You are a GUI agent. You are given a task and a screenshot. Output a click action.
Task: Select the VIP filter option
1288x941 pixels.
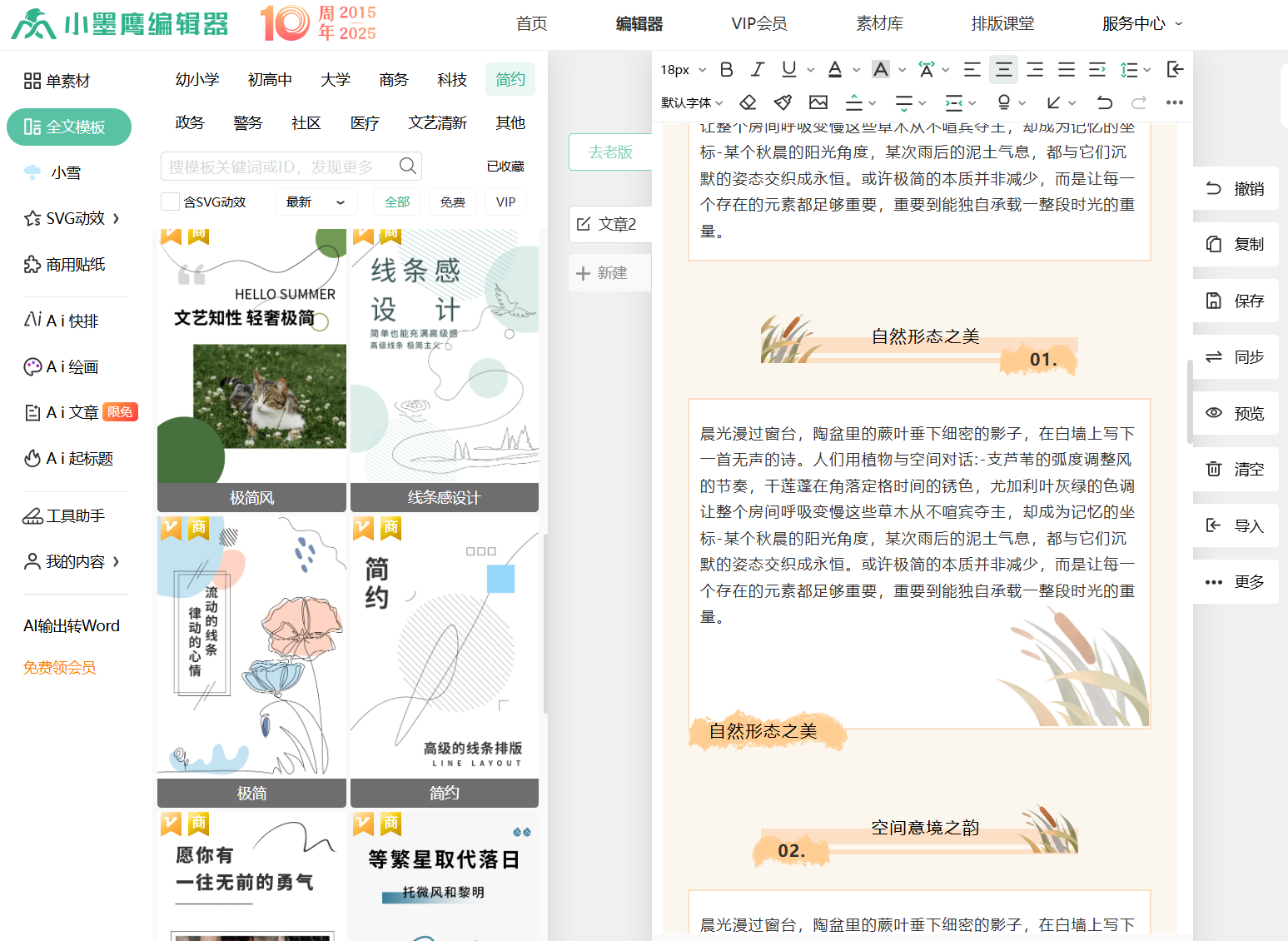pos(505,202)
